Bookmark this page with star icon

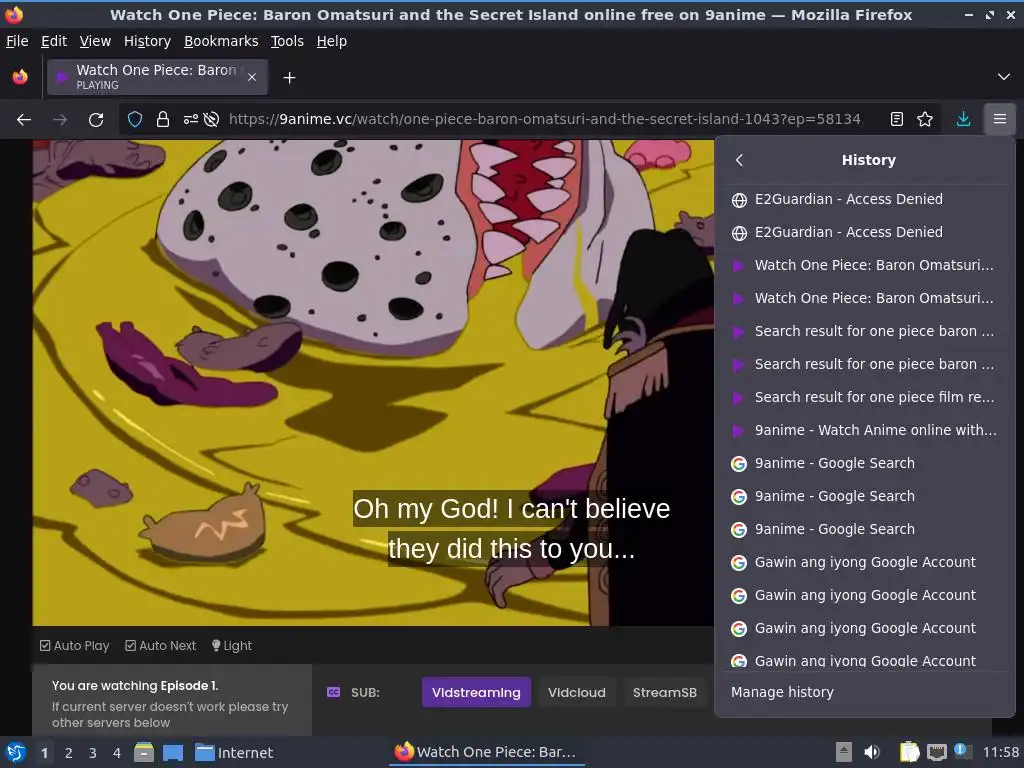[x=925, y=120]
